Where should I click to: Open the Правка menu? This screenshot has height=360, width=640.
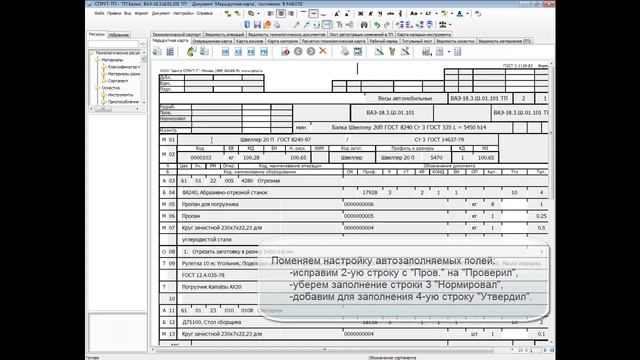click(114, 13)
